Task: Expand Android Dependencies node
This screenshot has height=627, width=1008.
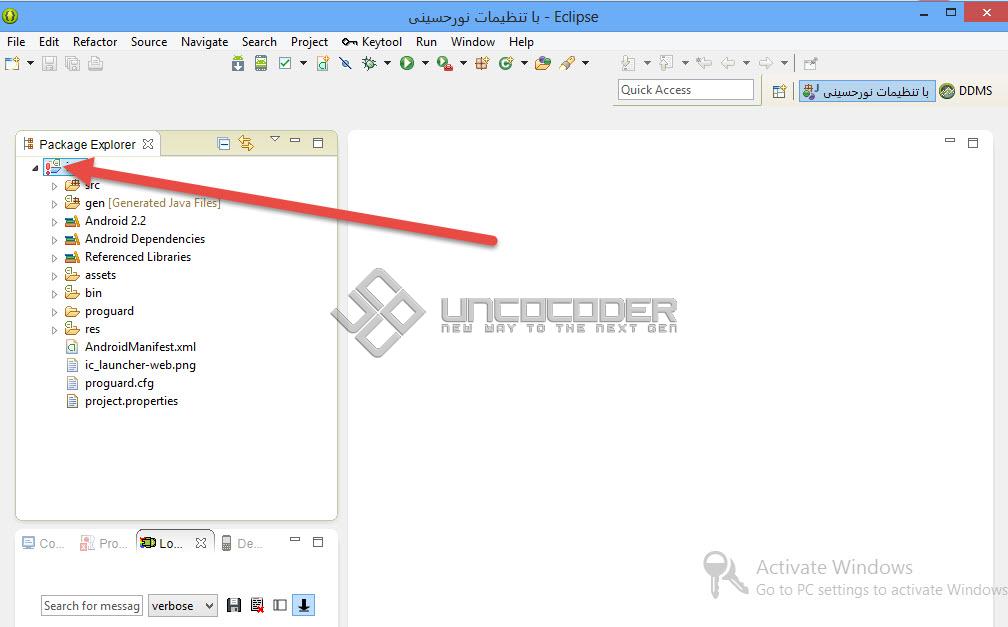Action: (x=54, y=240)
